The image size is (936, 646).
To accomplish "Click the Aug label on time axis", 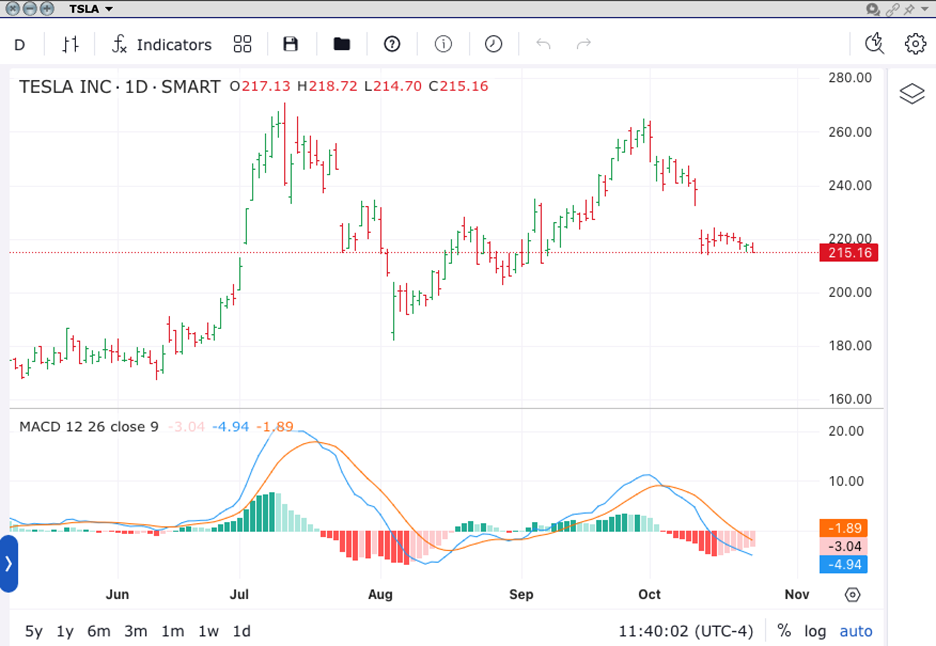I will [x=380, y=595].
